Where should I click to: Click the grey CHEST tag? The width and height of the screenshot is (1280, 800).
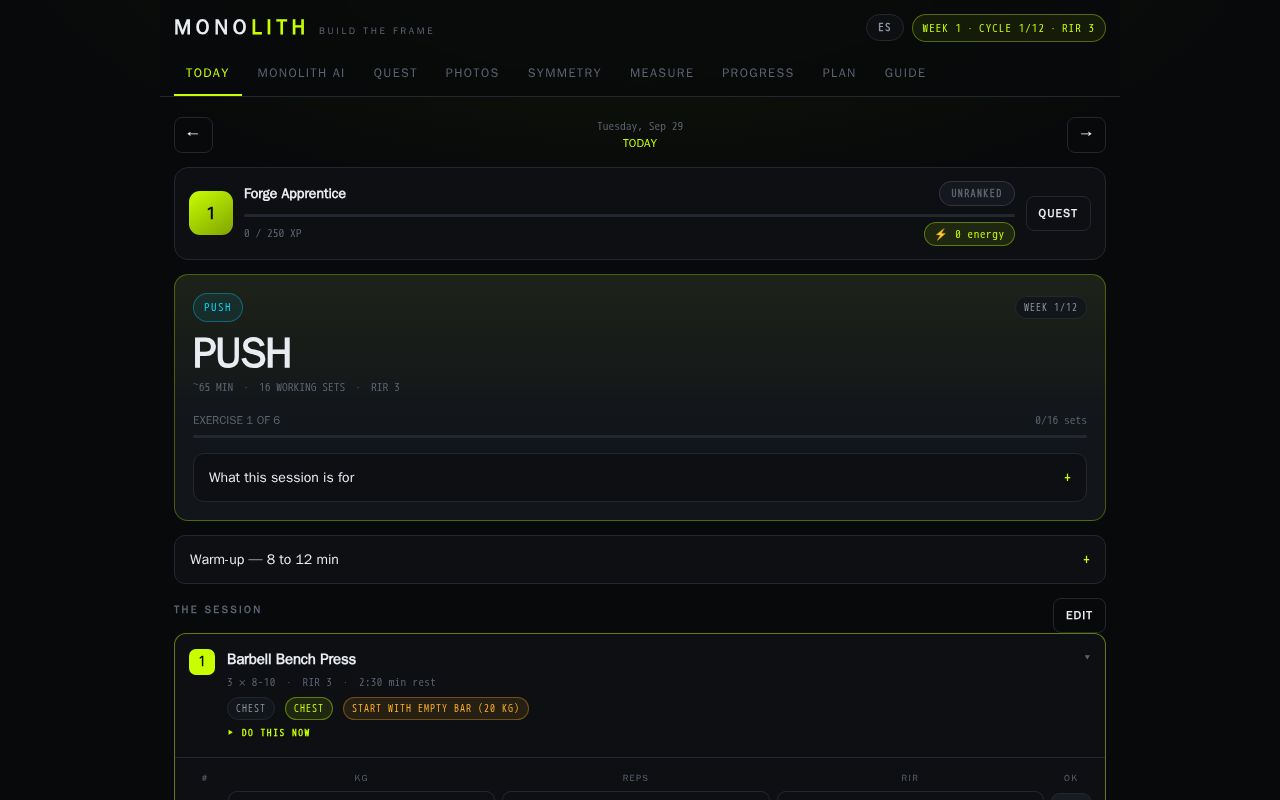click(251, 708)
